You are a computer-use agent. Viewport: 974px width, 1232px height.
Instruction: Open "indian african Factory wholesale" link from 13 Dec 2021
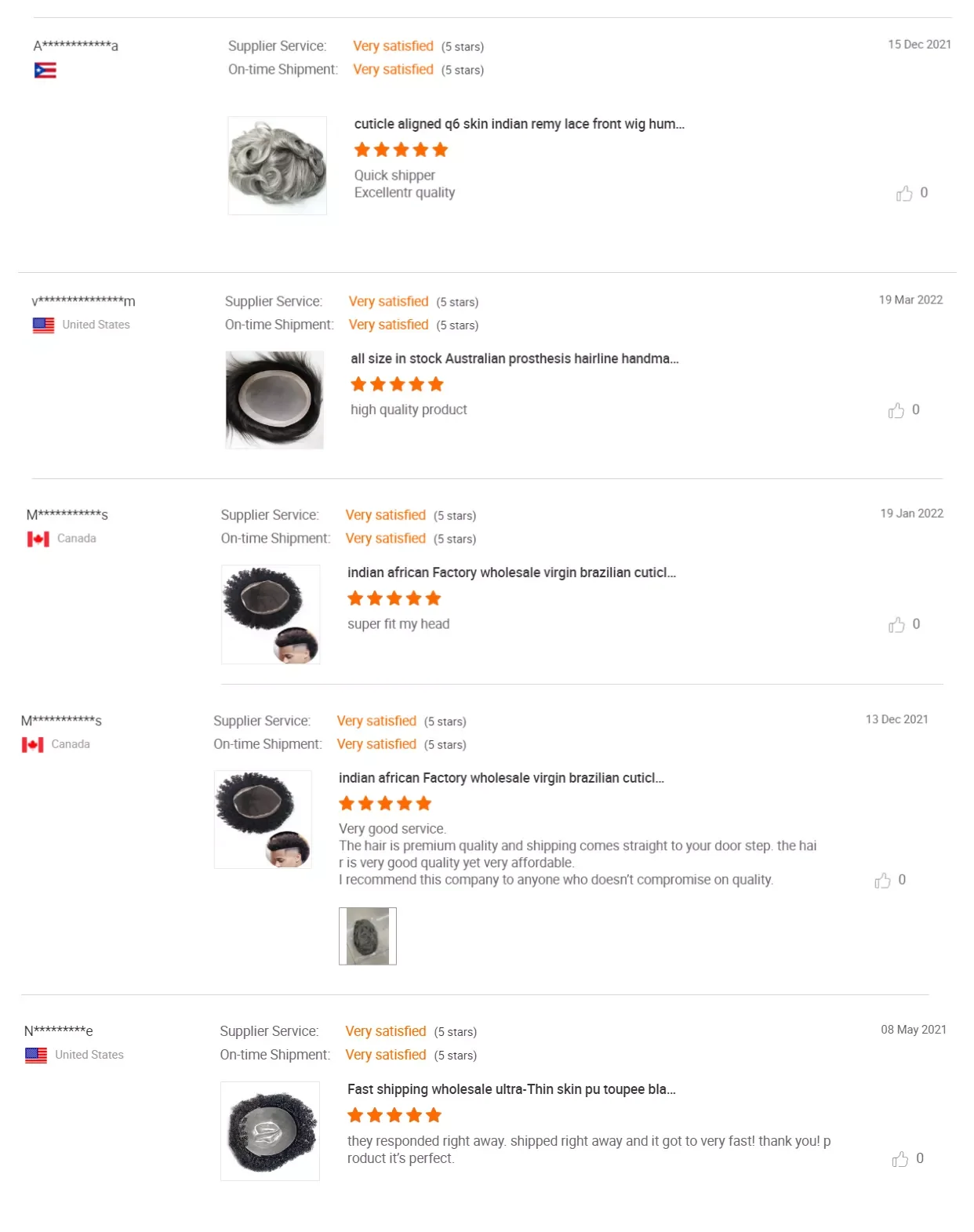coord(501,778)
